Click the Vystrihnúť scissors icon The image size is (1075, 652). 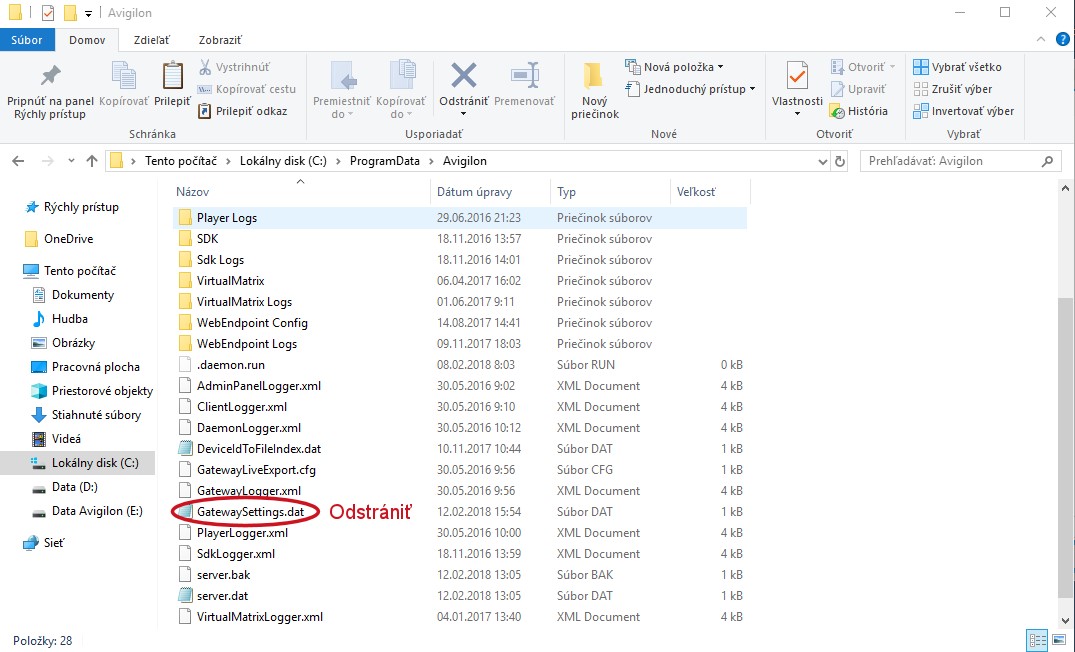(x=204, y=67)
